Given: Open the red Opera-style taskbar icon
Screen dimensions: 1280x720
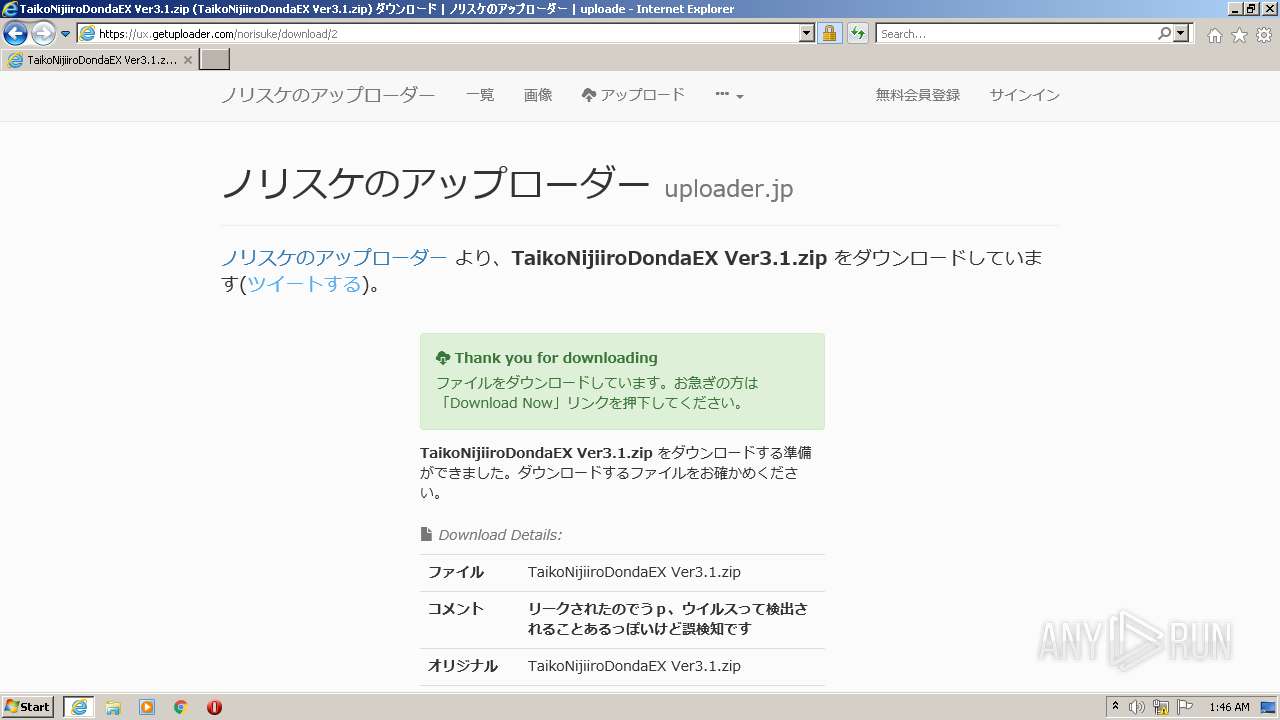Looking at the screenshot, I should click(x=214, y=707).
